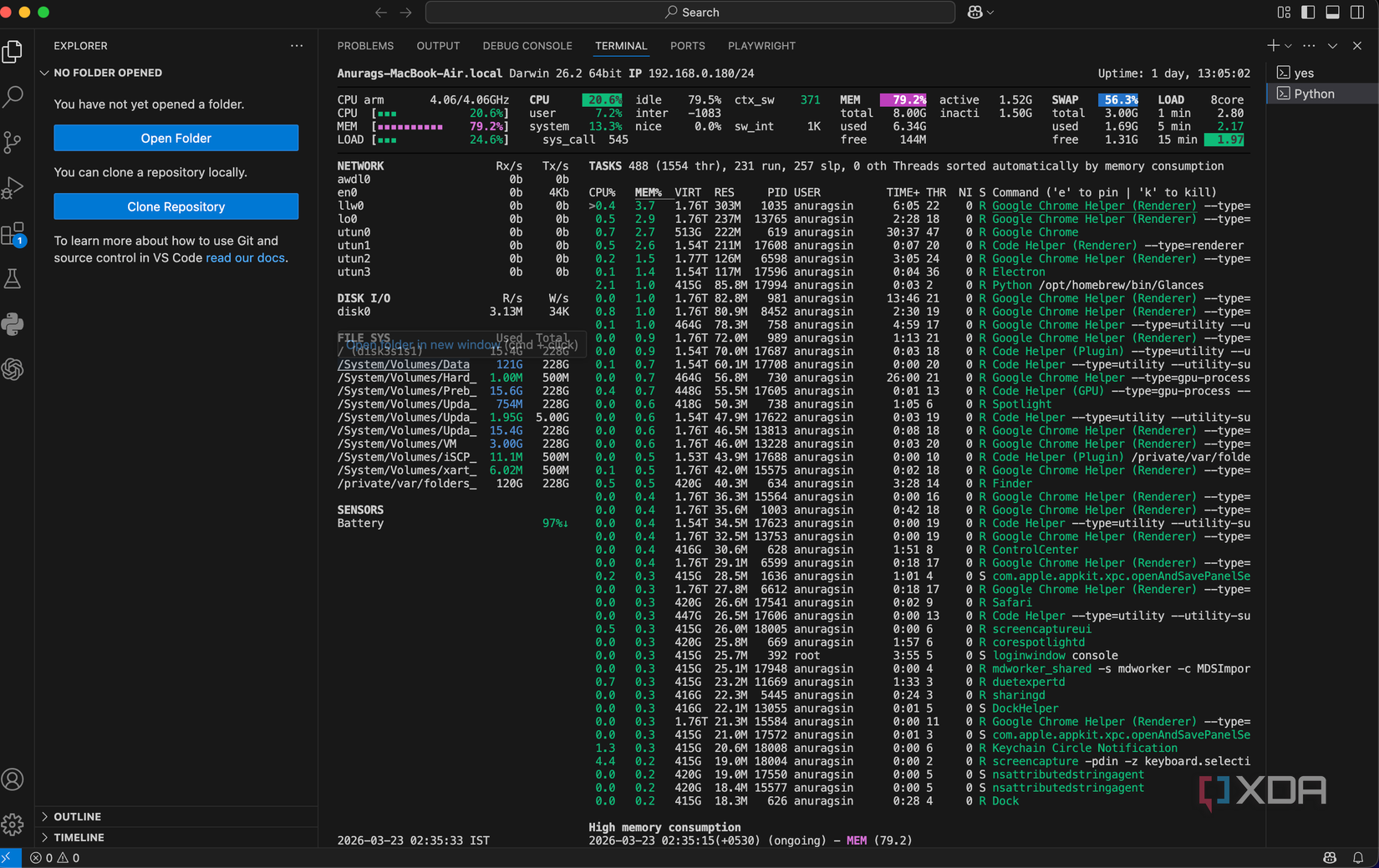Viewport: 1379px width, 868px height.
Task: Open the Copilot chat dropdown arrow
Action: point(990,13)
